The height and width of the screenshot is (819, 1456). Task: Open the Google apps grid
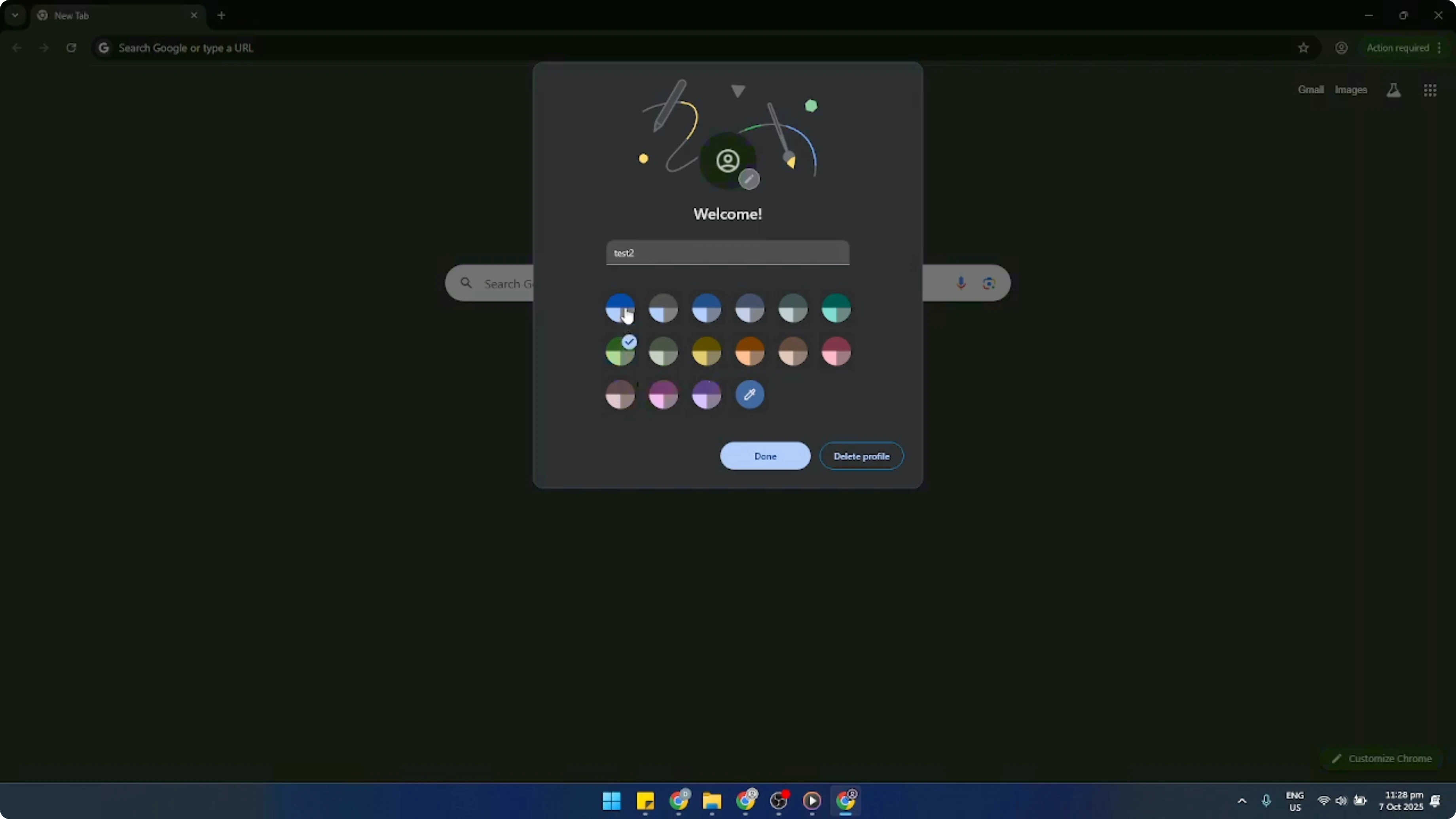point(1430,90)
